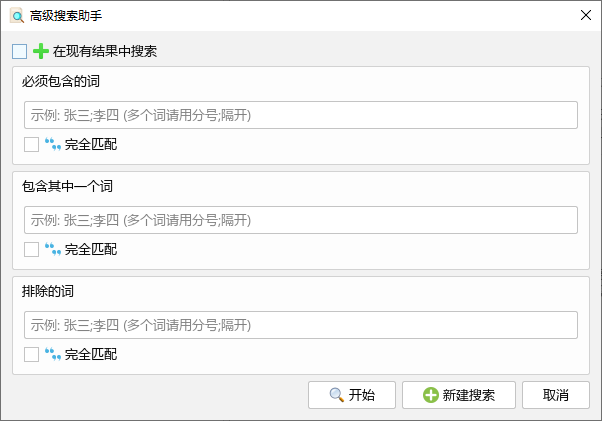Toggle 完全匹配 checkbox under 包含其中一个词
Image resolution: width=602 pixels, height=421 pixels.
[x=32, y=249]
